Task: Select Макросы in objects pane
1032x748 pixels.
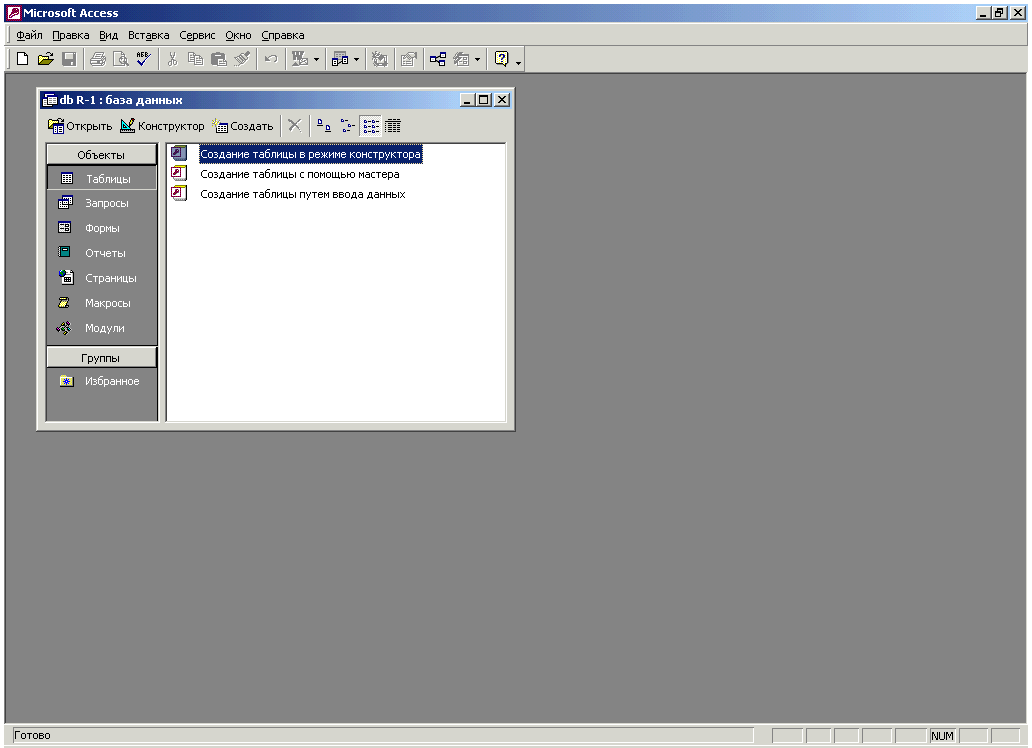Action: tap(101, 303)
